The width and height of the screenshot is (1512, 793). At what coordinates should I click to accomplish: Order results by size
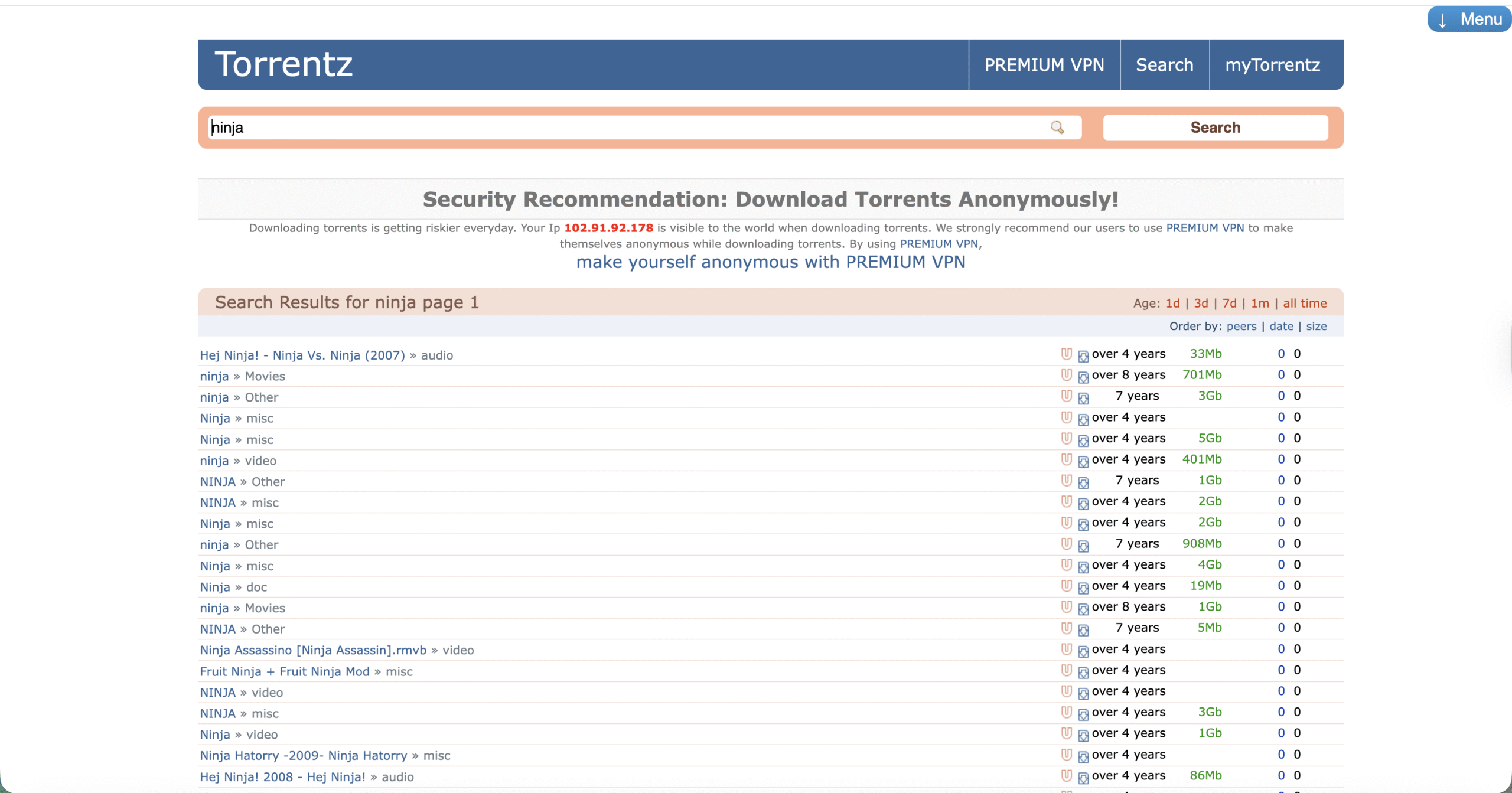[x=1316, y=327]
